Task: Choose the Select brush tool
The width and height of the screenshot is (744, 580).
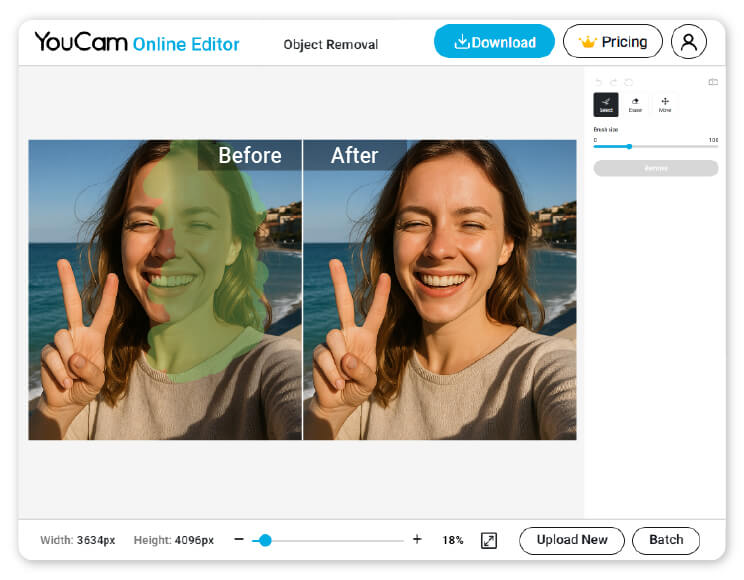Action: point(606,104)
